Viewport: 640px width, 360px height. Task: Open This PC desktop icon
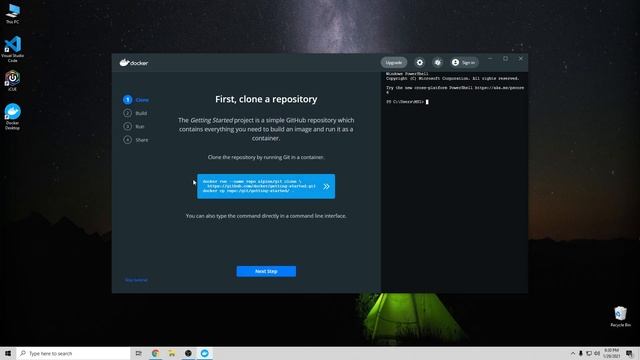[x=12, y=13]
